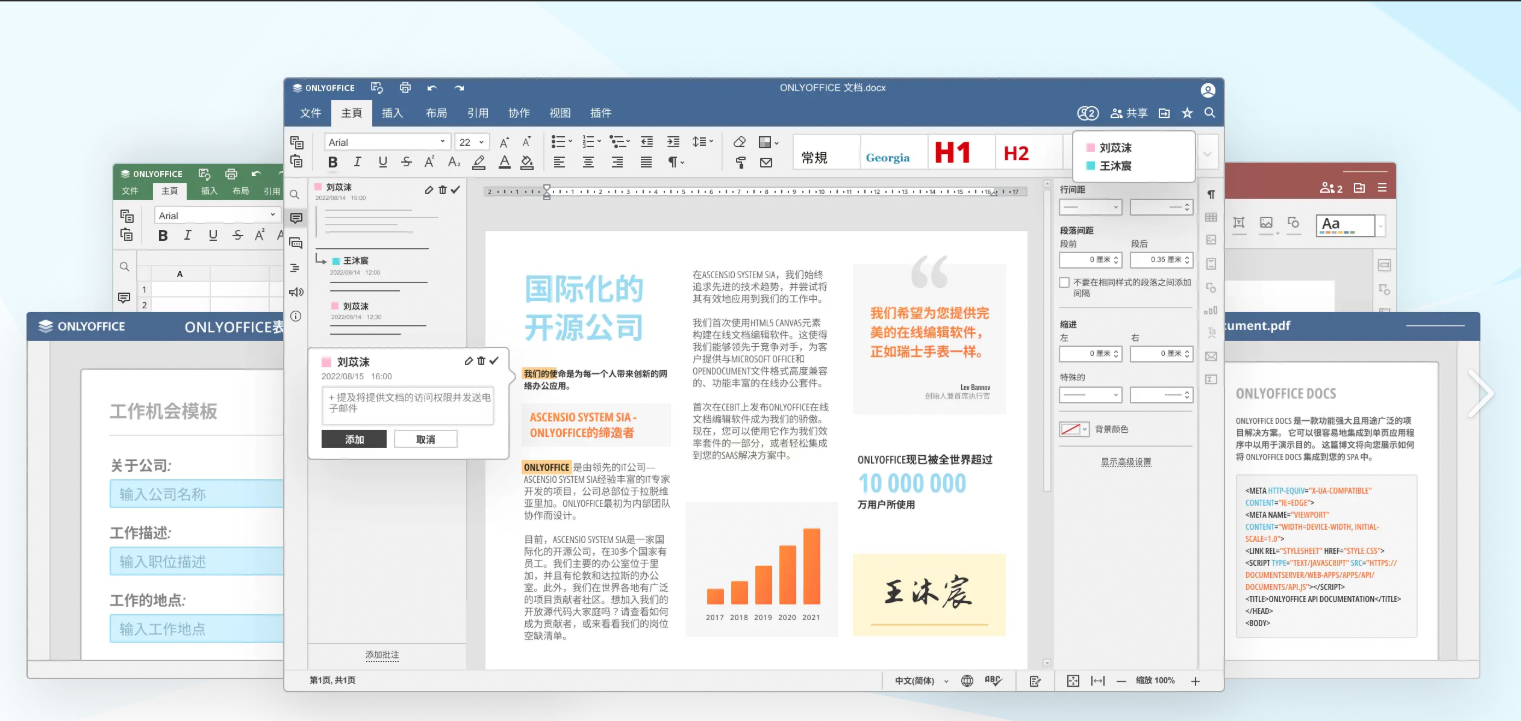1521x721 pixels.
Task: Delete the comment in the popup bubble
Action: coord(481,361)
